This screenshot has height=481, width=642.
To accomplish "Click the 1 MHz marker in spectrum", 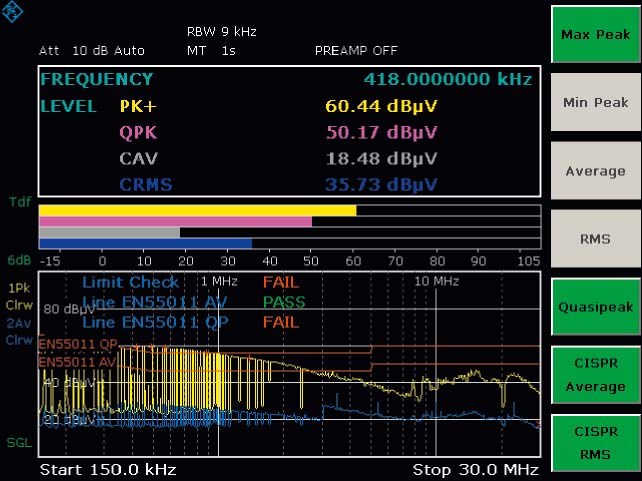I will pyautogui.click(x=219, y=281).
